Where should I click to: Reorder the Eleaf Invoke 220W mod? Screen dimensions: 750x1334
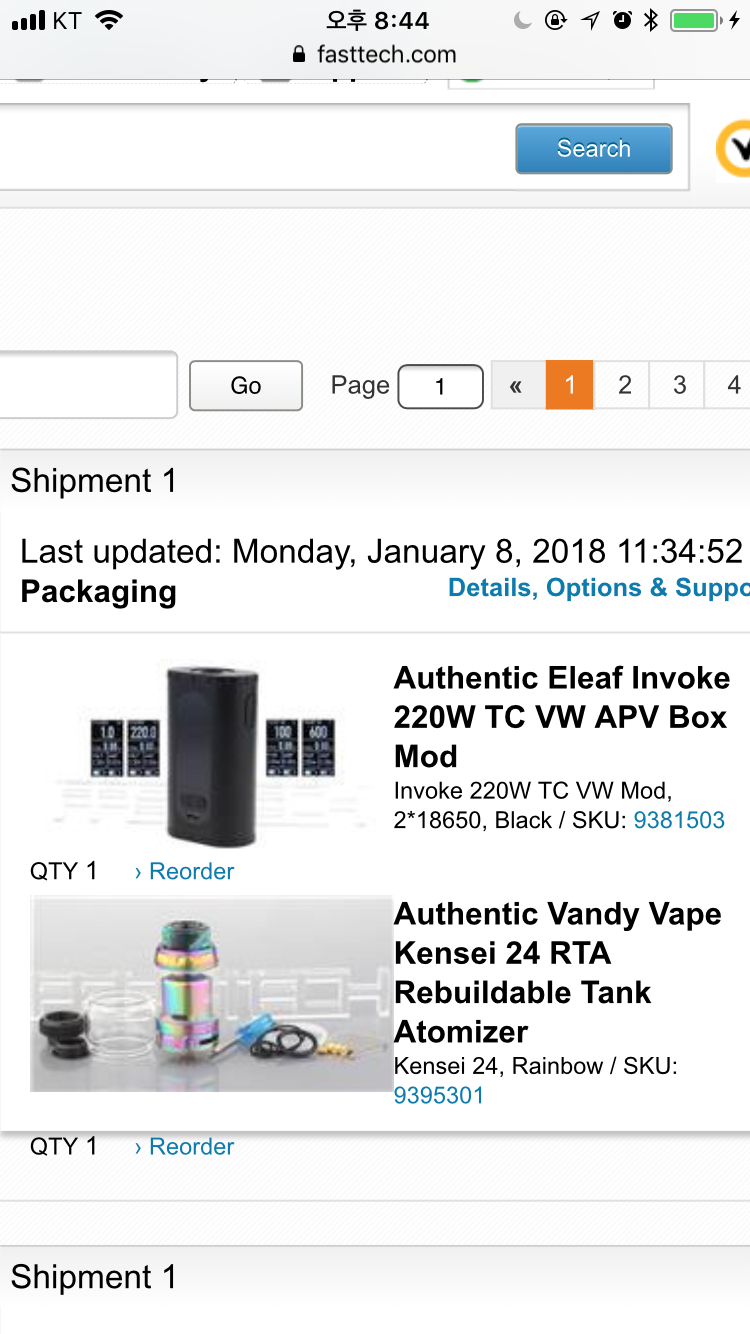184,871
